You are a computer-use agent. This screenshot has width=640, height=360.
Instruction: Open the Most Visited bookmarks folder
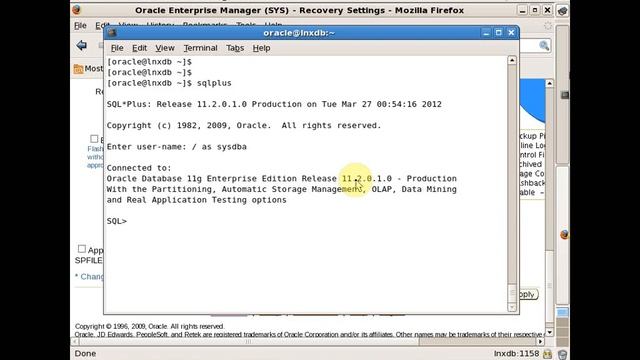point(88,69)
